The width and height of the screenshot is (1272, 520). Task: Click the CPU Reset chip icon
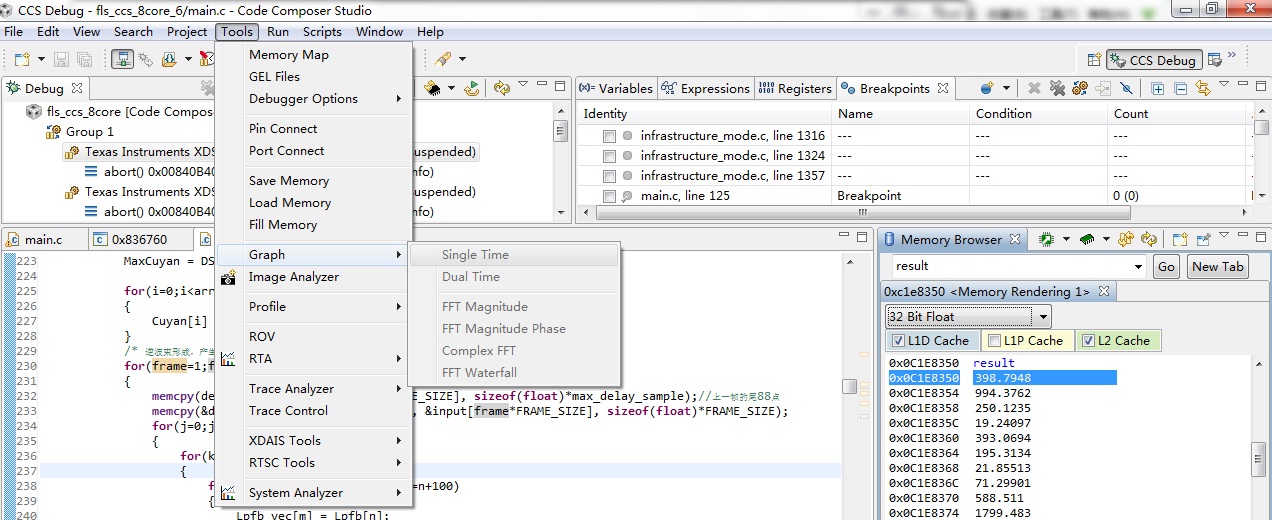coord(434,88)
